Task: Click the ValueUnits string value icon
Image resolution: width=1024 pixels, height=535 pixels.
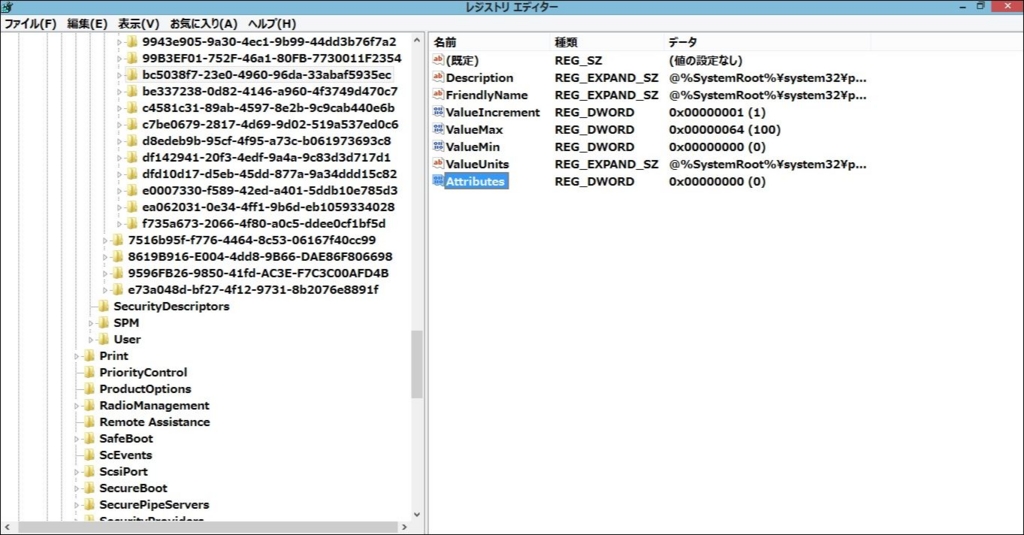Action: [438, 164]
